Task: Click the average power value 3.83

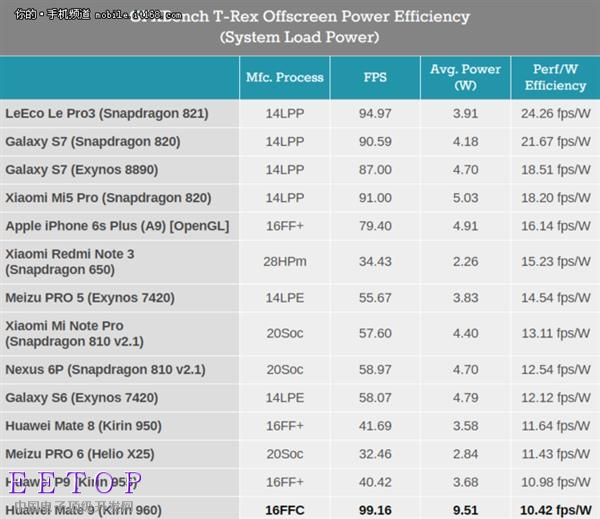Action: point(465,298)
